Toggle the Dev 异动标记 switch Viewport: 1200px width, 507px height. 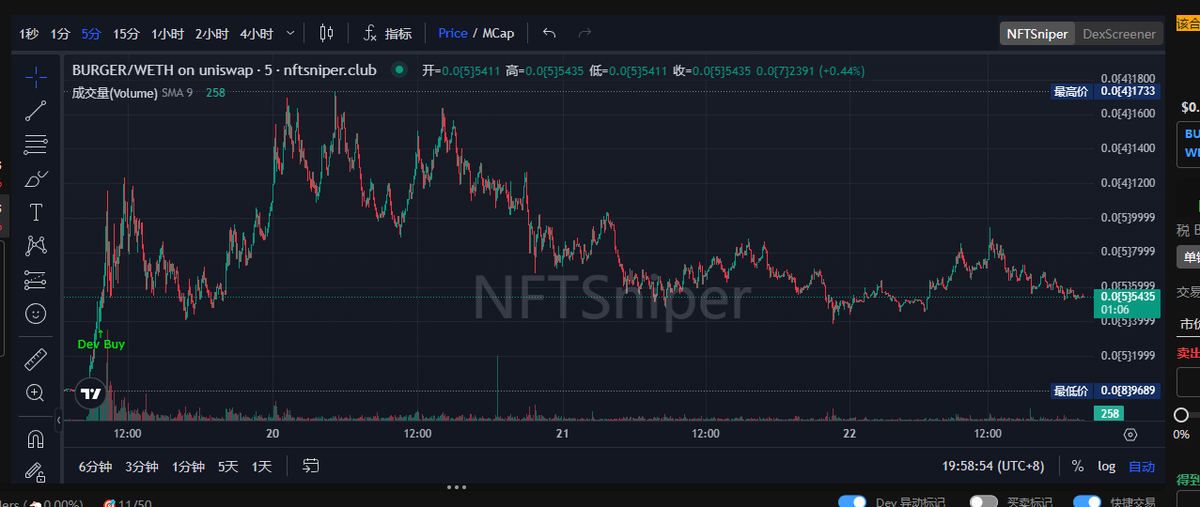pyautogui.click(x=852, y=502)
